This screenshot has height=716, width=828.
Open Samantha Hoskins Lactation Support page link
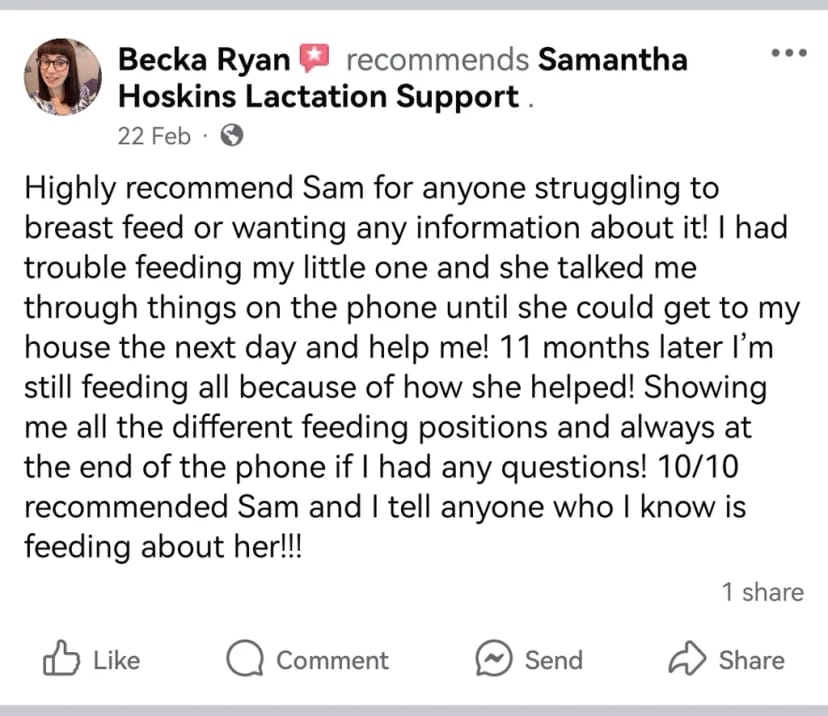(403, 78)
